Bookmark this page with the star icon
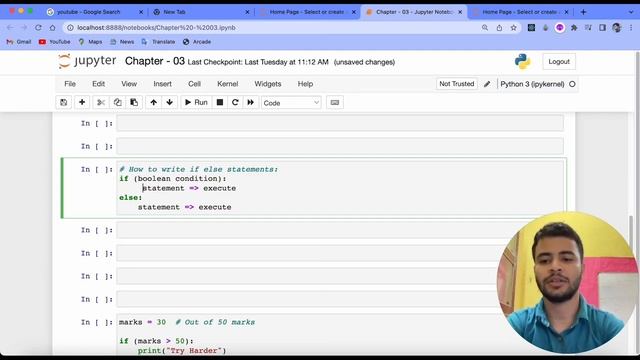640x360 pixels. click(513, 28)
